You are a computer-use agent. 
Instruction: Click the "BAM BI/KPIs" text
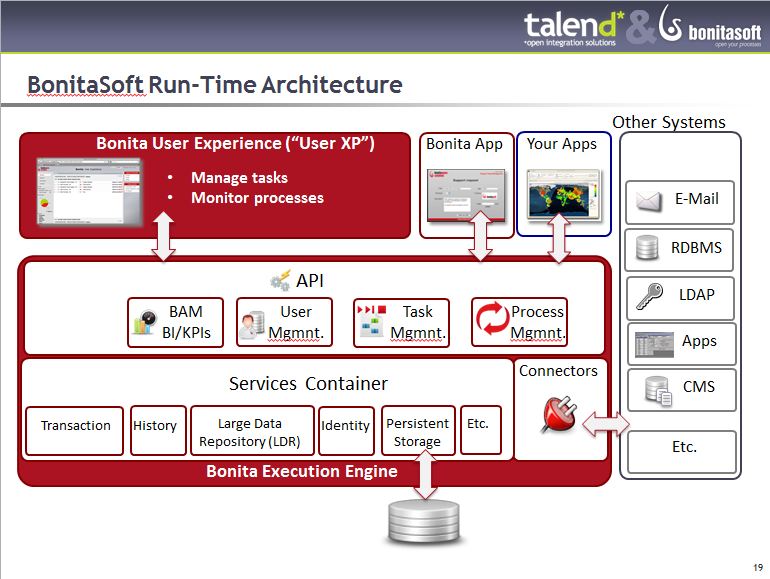point(186,322)
